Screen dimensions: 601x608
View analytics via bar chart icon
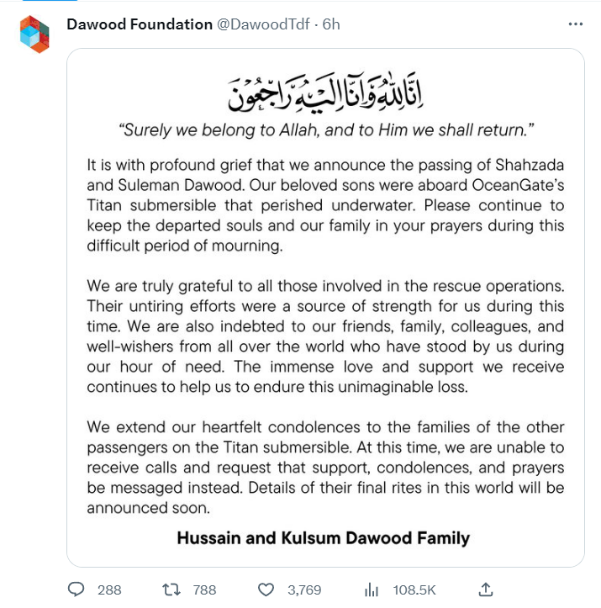click(371, 590)
